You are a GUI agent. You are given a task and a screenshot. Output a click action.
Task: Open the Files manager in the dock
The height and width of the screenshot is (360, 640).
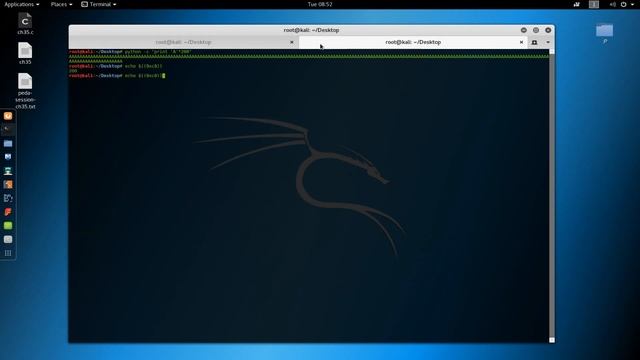8,143
